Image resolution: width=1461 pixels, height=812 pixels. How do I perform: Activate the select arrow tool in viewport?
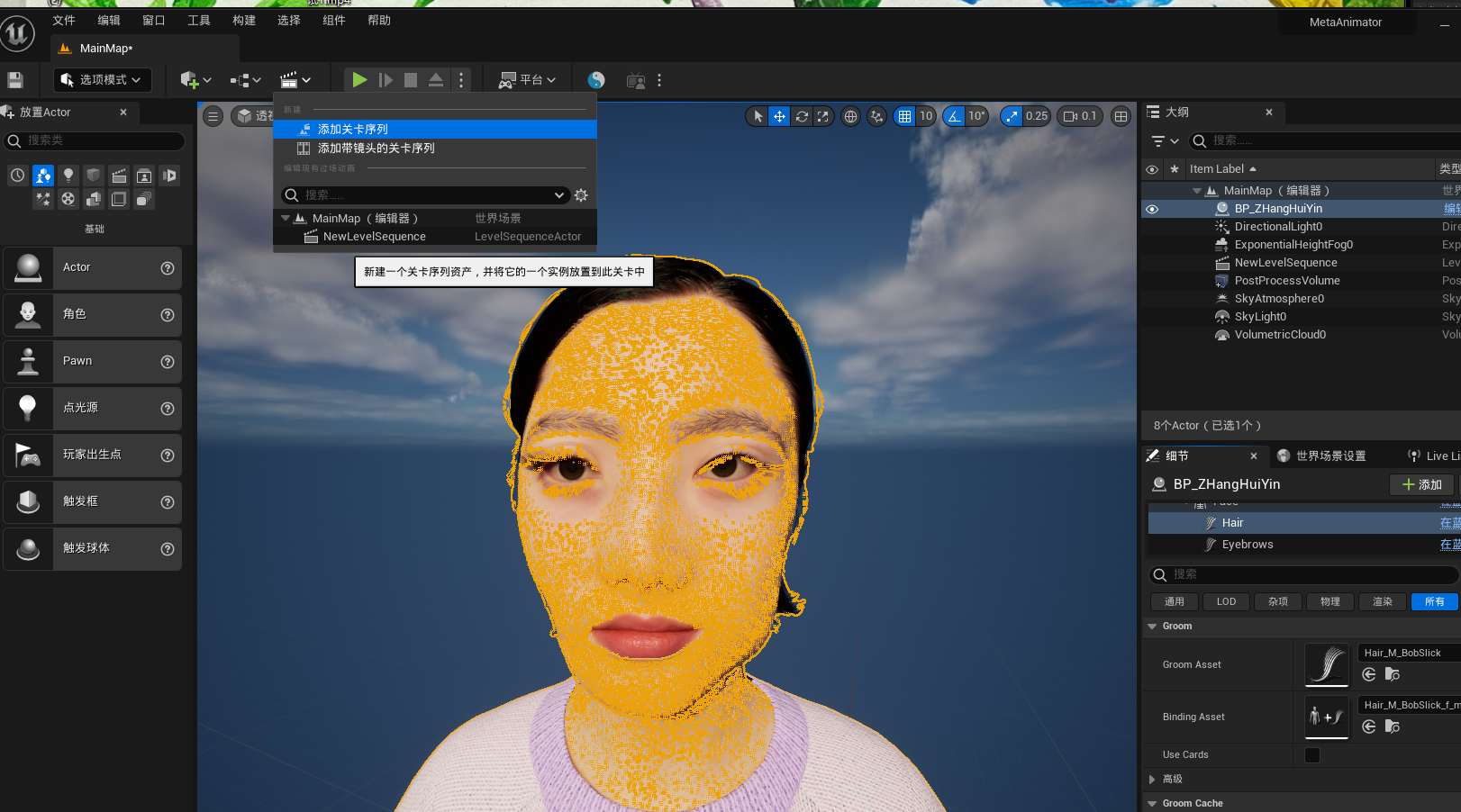[758, 116]
